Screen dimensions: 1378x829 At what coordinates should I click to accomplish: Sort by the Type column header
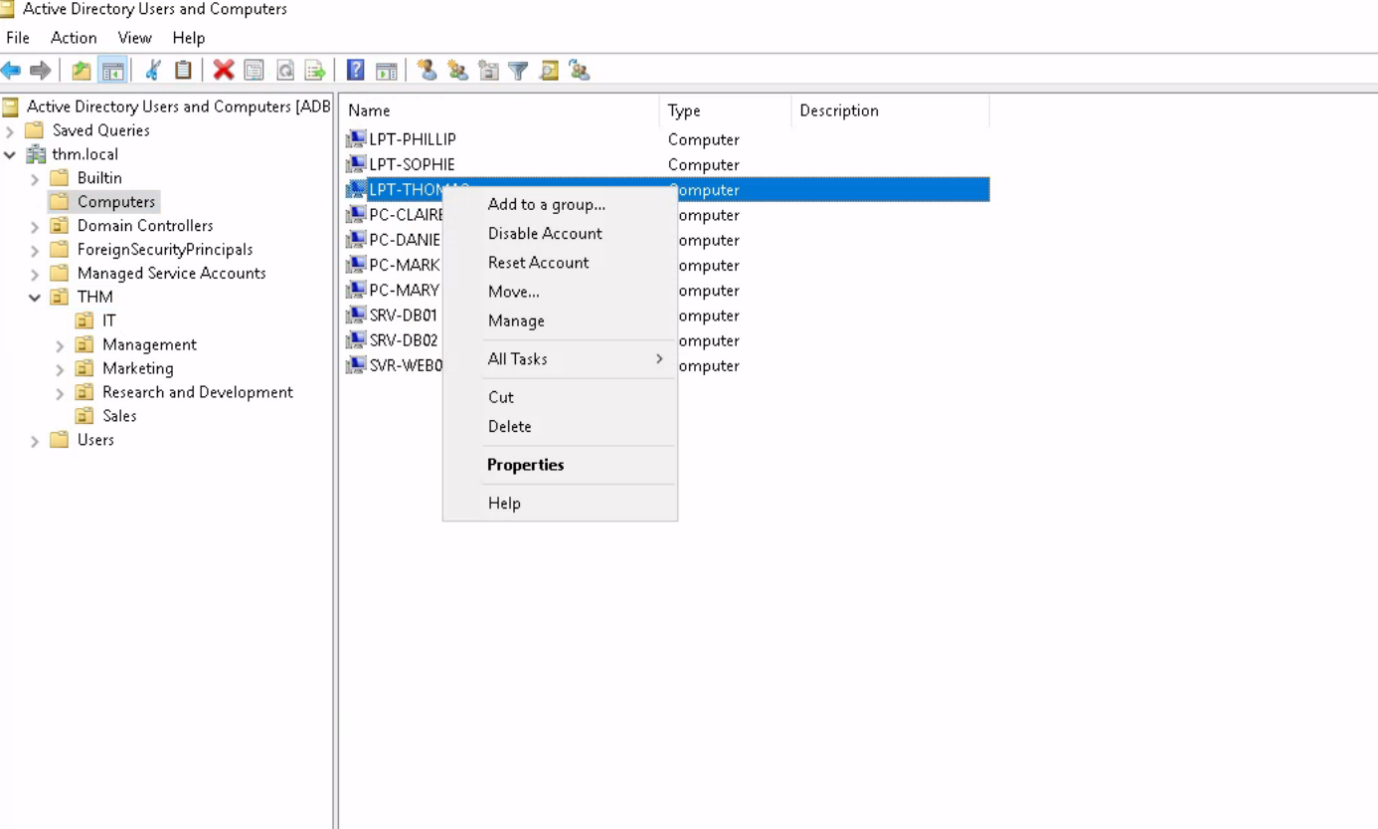click(725, 111)
